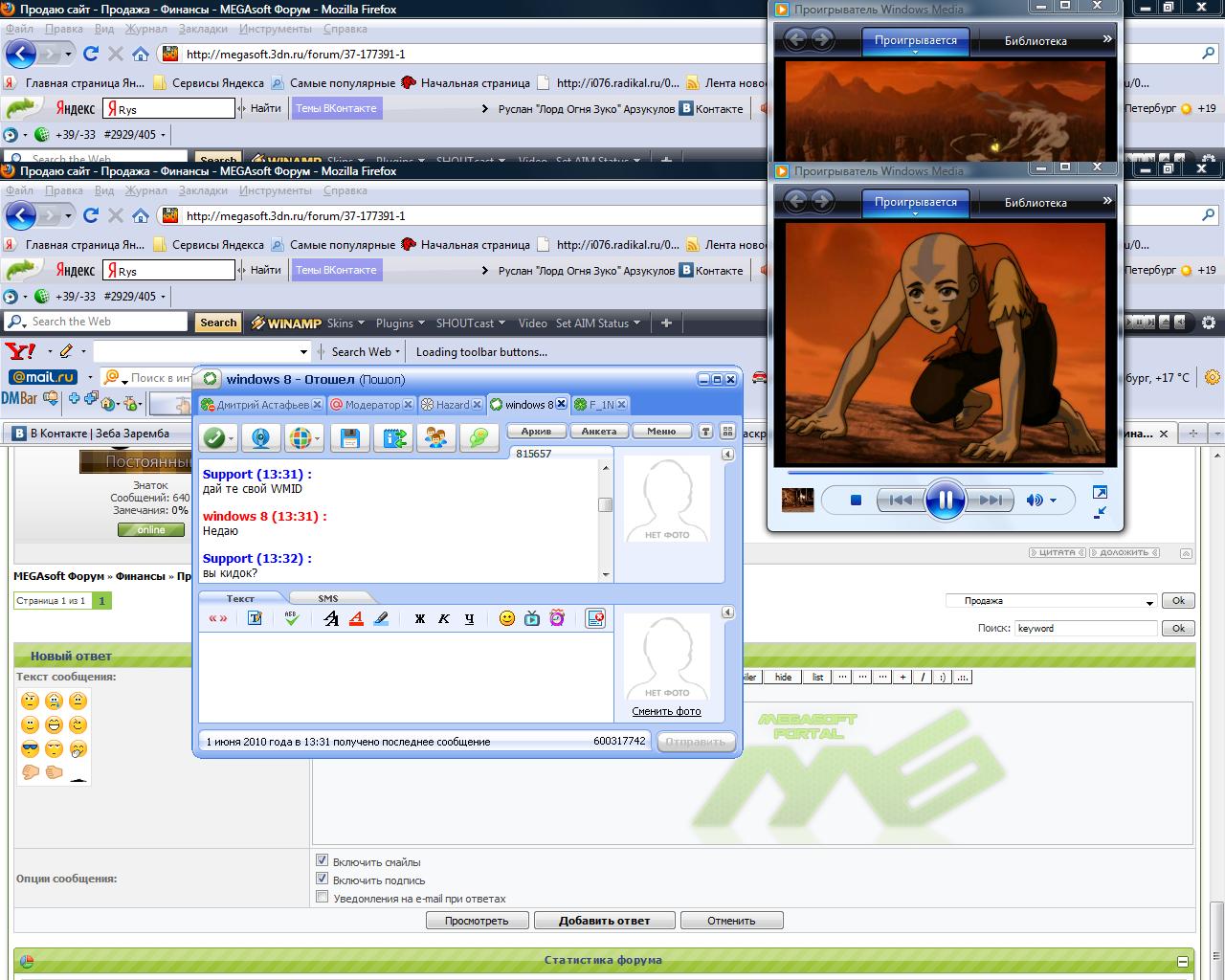Click the album thumbnail in Media Player
The width and height of the screenshot is (1225, 980).
click(x=798, y=500)
